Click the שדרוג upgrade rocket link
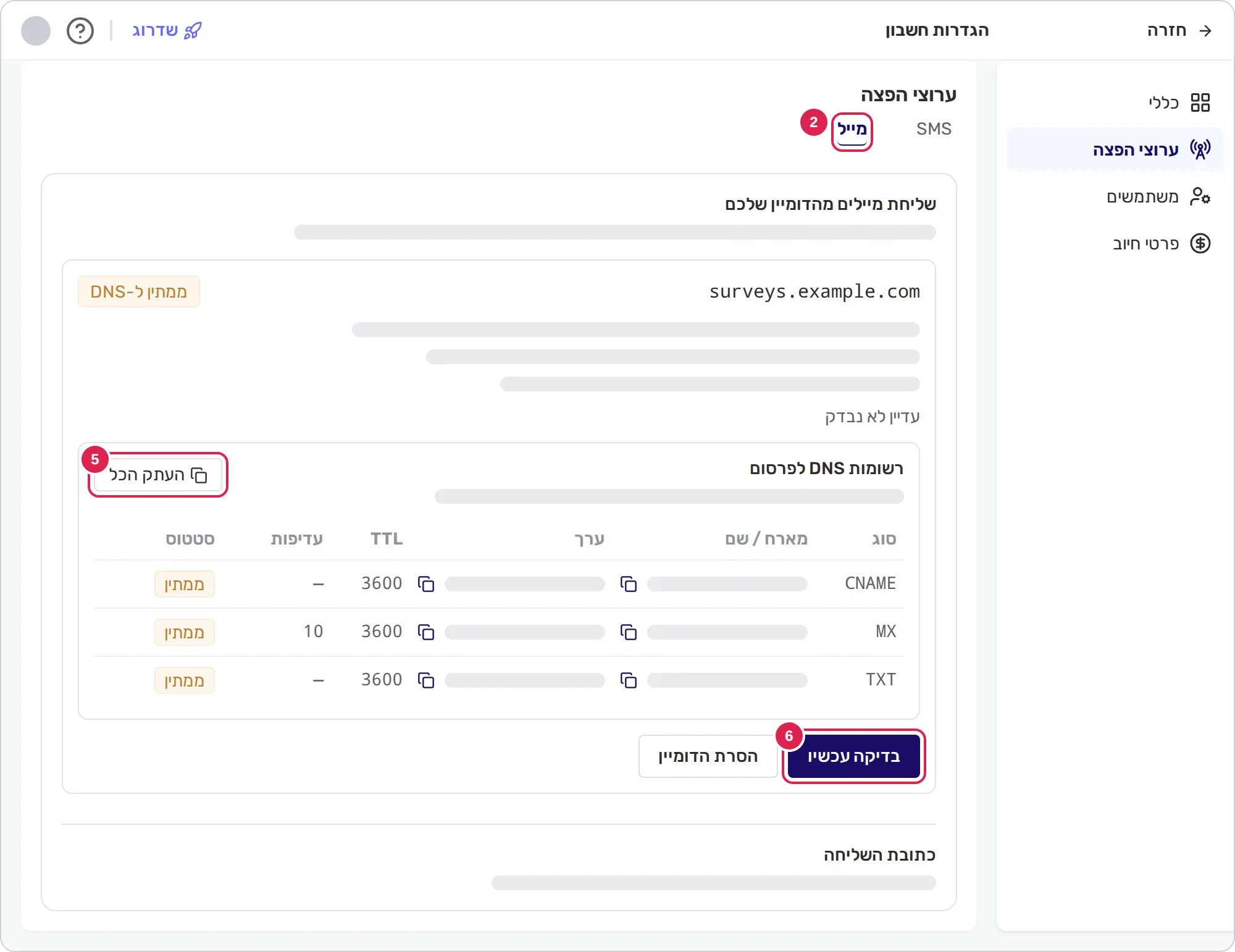This screenshot has width=1235, height=952. tap(167, 30)
